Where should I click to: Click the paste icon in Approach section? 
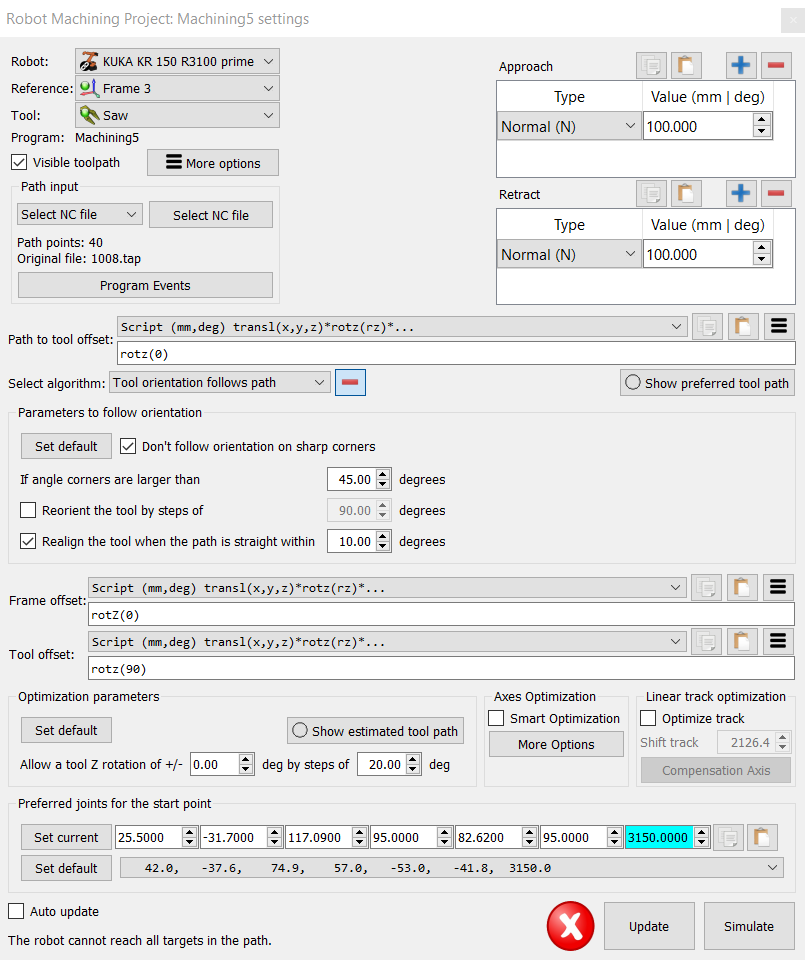click(x=686, y=66)
